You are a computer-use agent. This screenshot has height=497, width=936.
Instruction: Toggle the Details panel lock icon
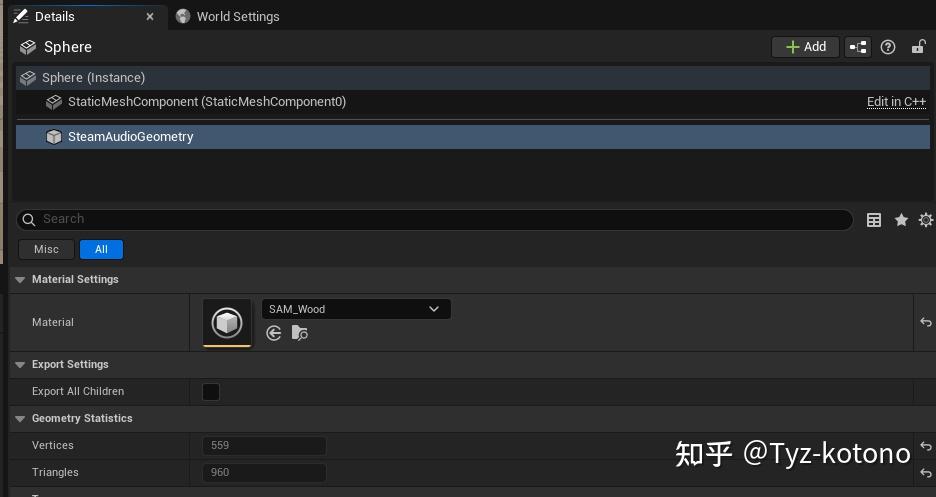tap(919, 47)
